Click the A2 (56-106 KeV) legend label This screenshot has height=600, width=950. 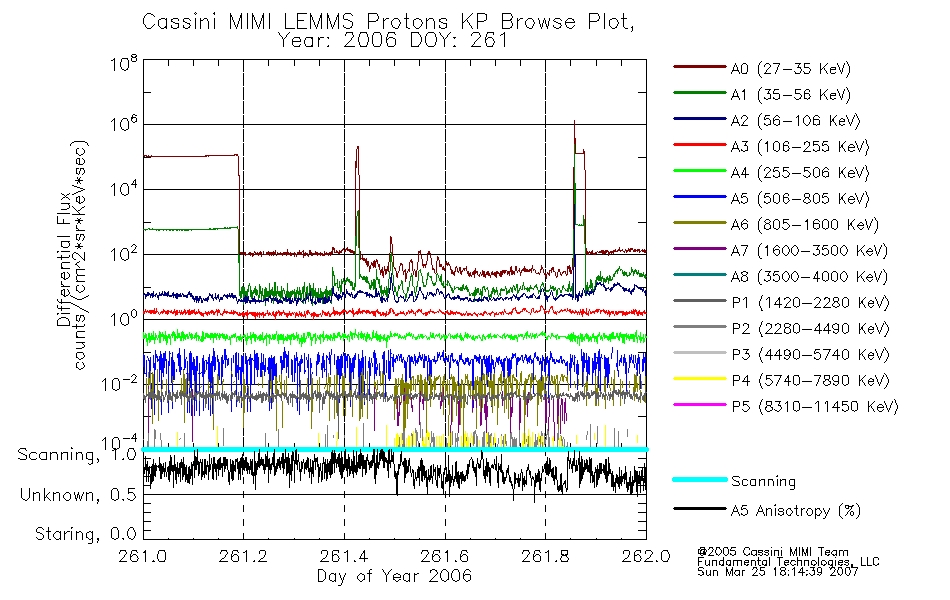(x=796, y=121)
